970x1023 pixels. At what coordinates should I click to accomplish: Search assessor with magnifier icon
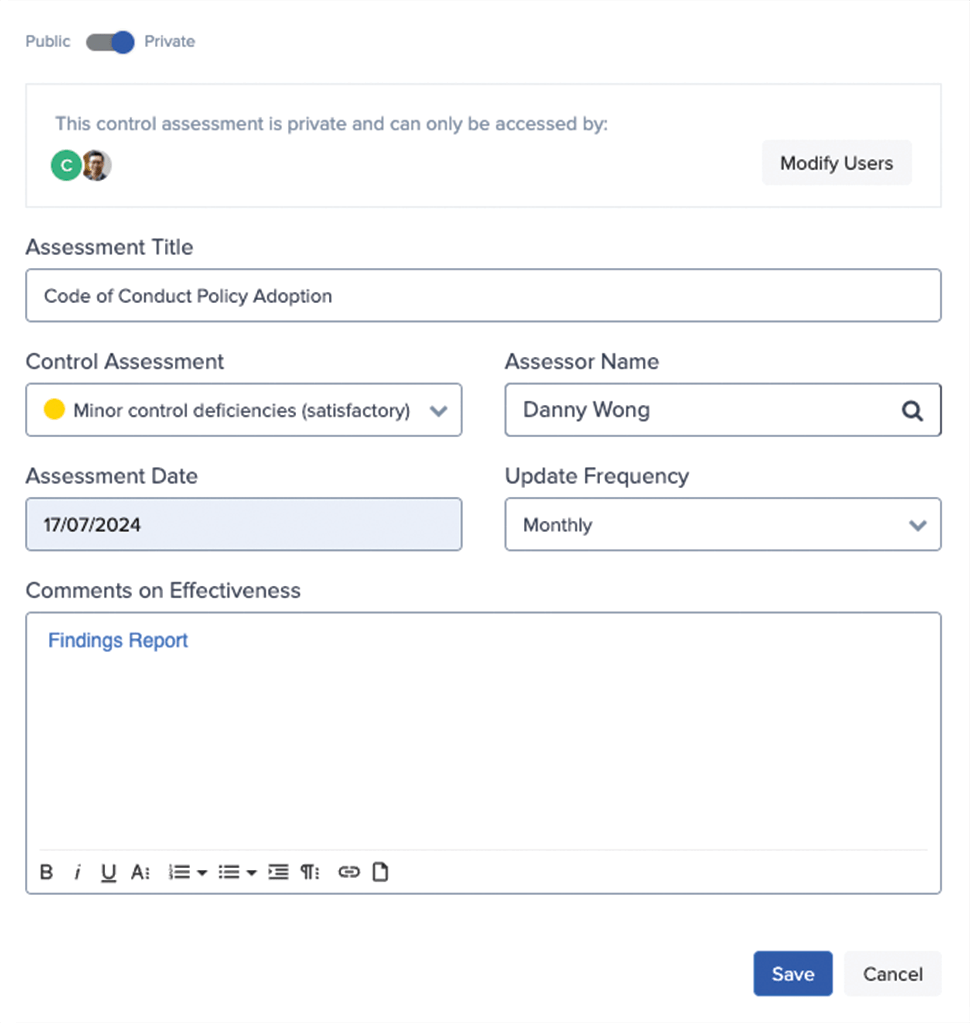(912, 410)
